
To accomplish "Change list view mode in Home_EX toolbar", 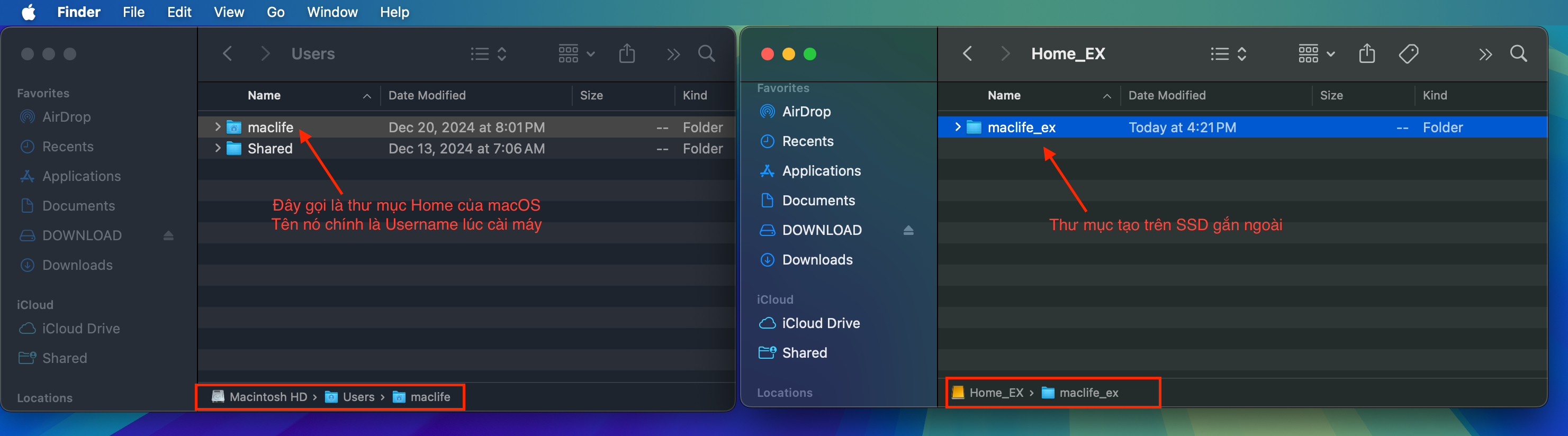I will [x=1228, y=54].
